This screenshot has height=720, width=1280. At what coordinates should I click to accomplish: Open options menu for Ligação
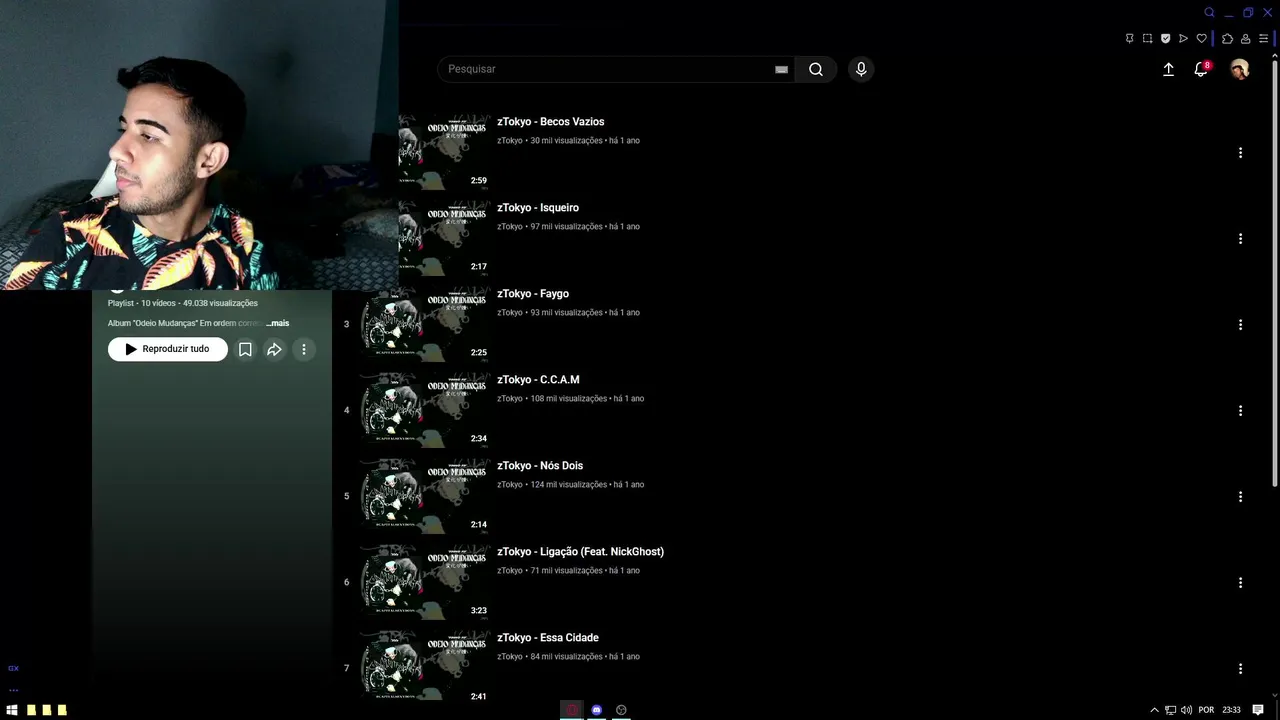tap(1240, 583)
